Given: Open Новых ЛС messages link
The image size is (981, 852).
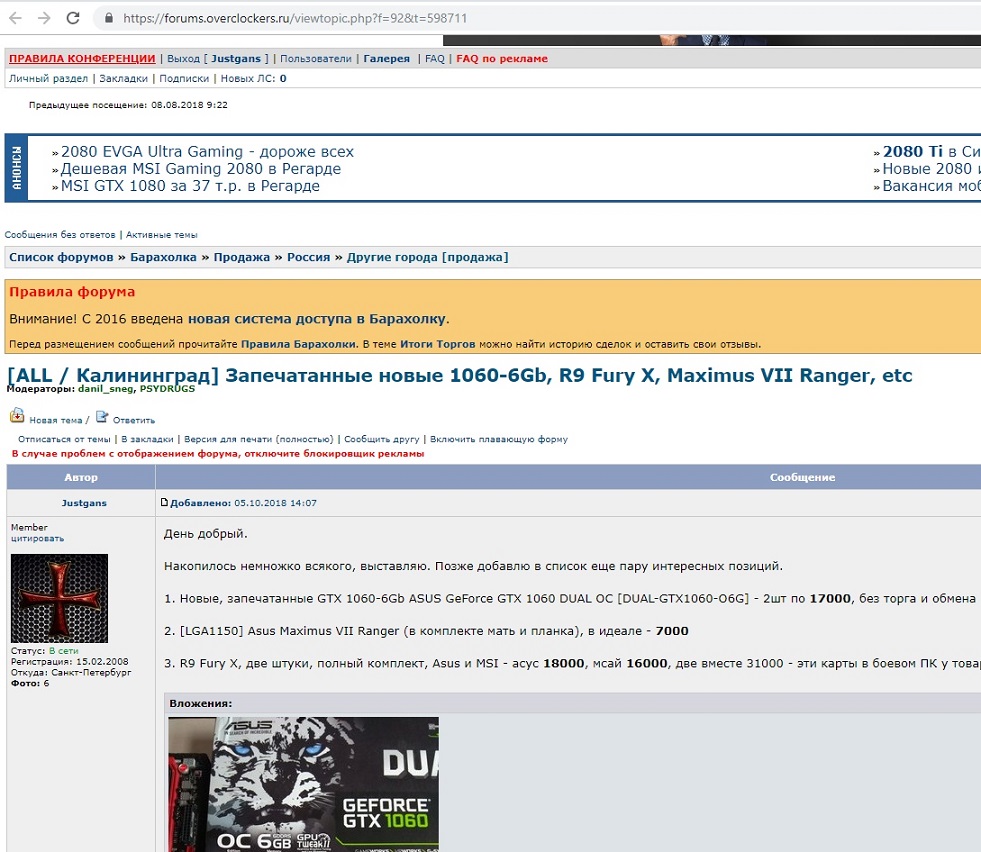Looking at the screenshot, I should pos(253,78).
